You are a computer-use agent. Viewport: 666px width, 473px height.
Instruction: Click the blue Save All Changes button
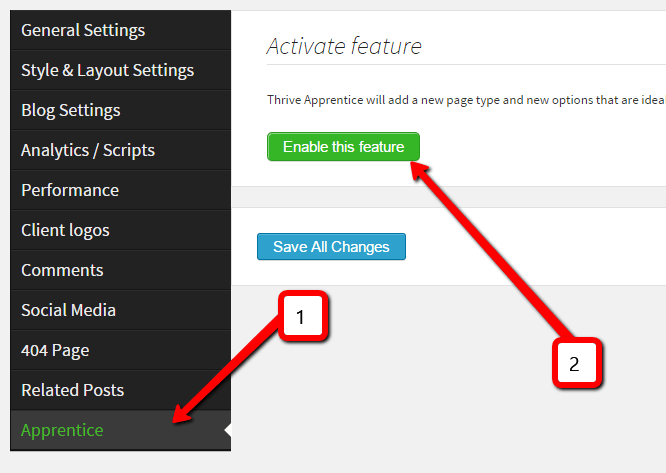[331, 247]
